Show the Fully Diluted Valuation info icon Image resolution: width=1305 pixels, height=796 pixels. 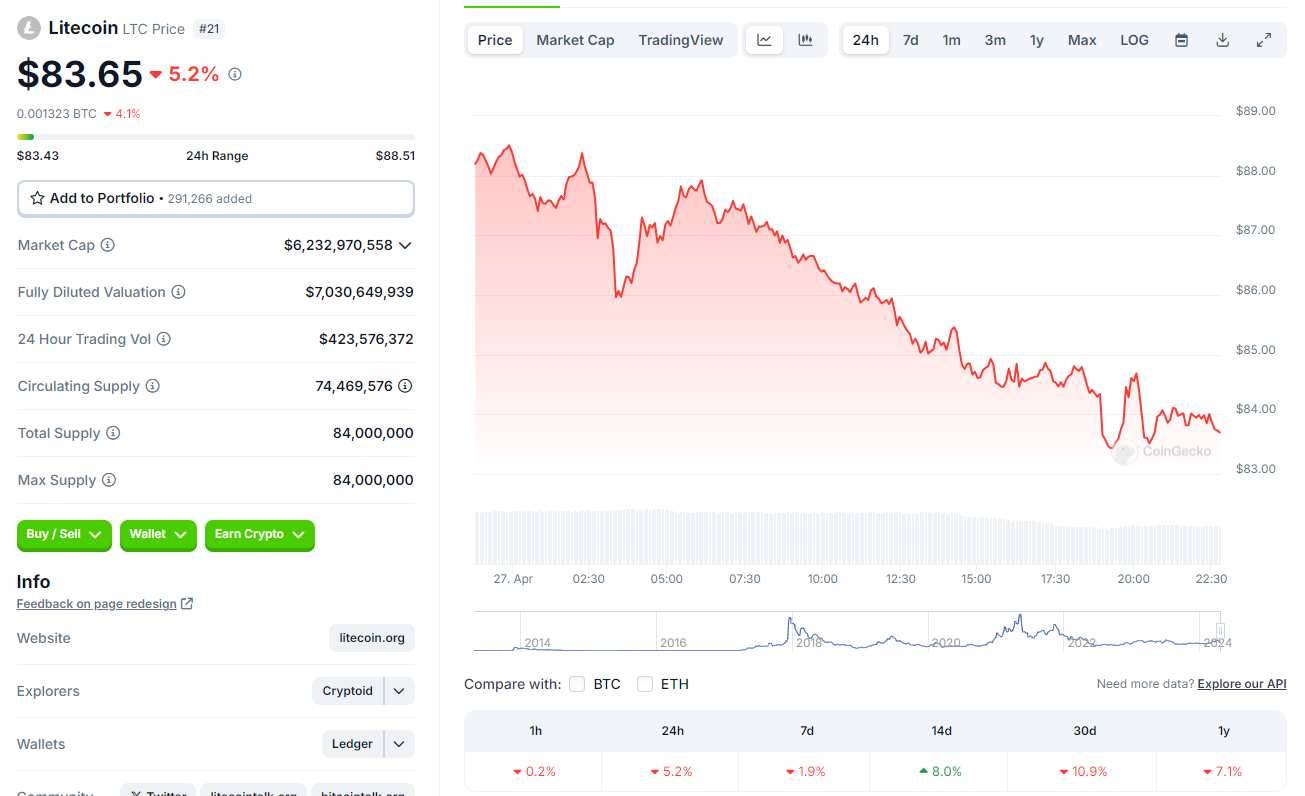pos(178,292)
